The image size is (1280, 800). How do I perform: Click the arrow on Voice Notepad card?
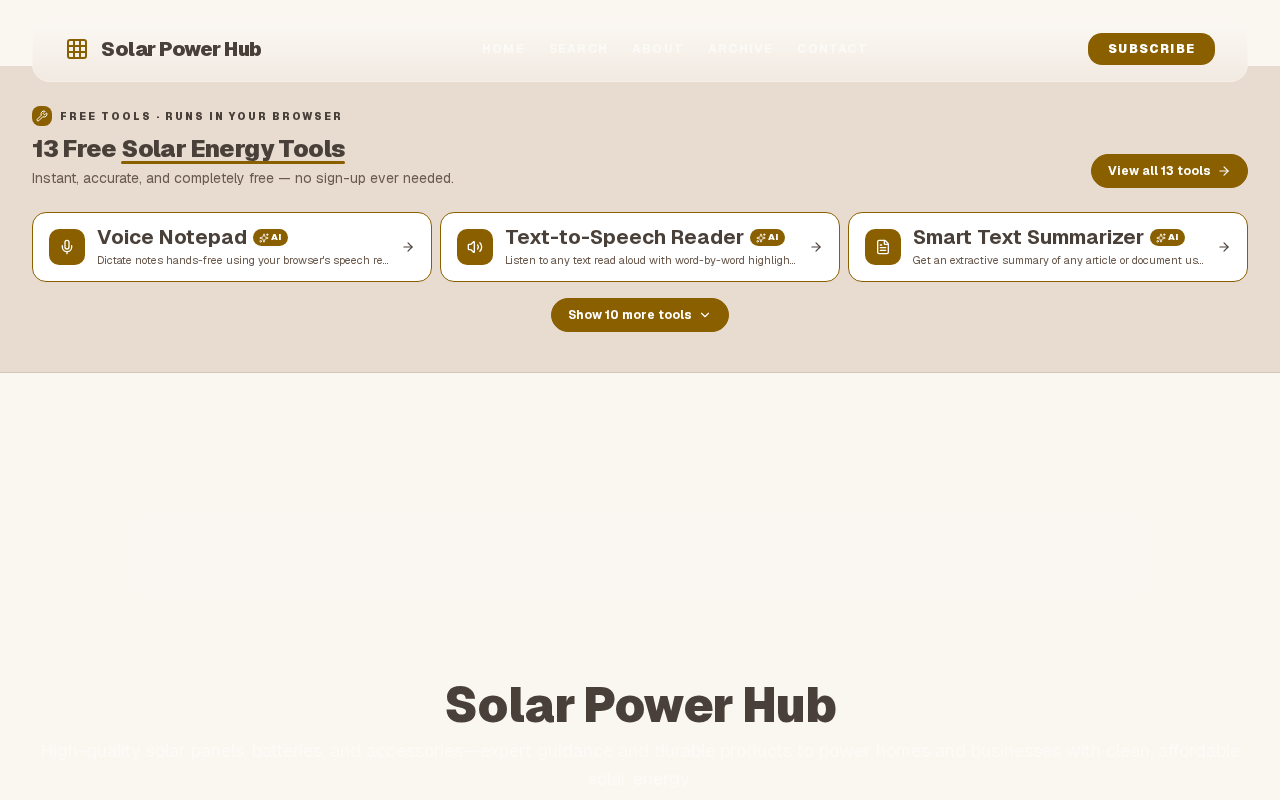(408, 247)
